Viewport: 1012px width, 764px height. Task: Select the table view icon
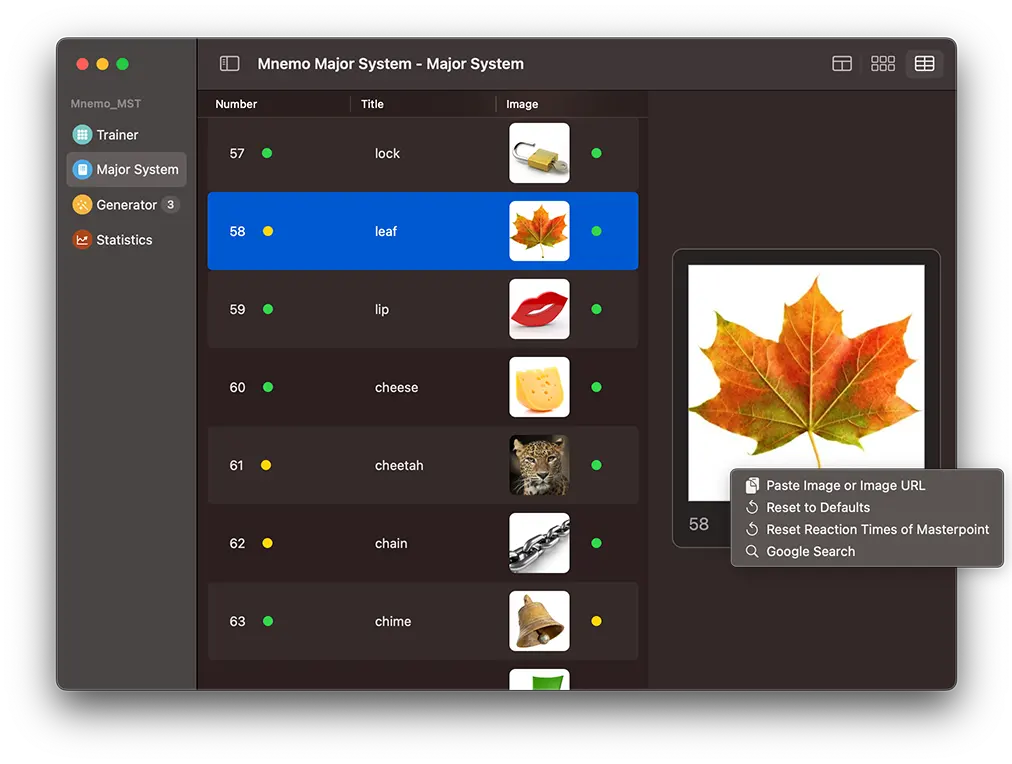tap(924, 63)
